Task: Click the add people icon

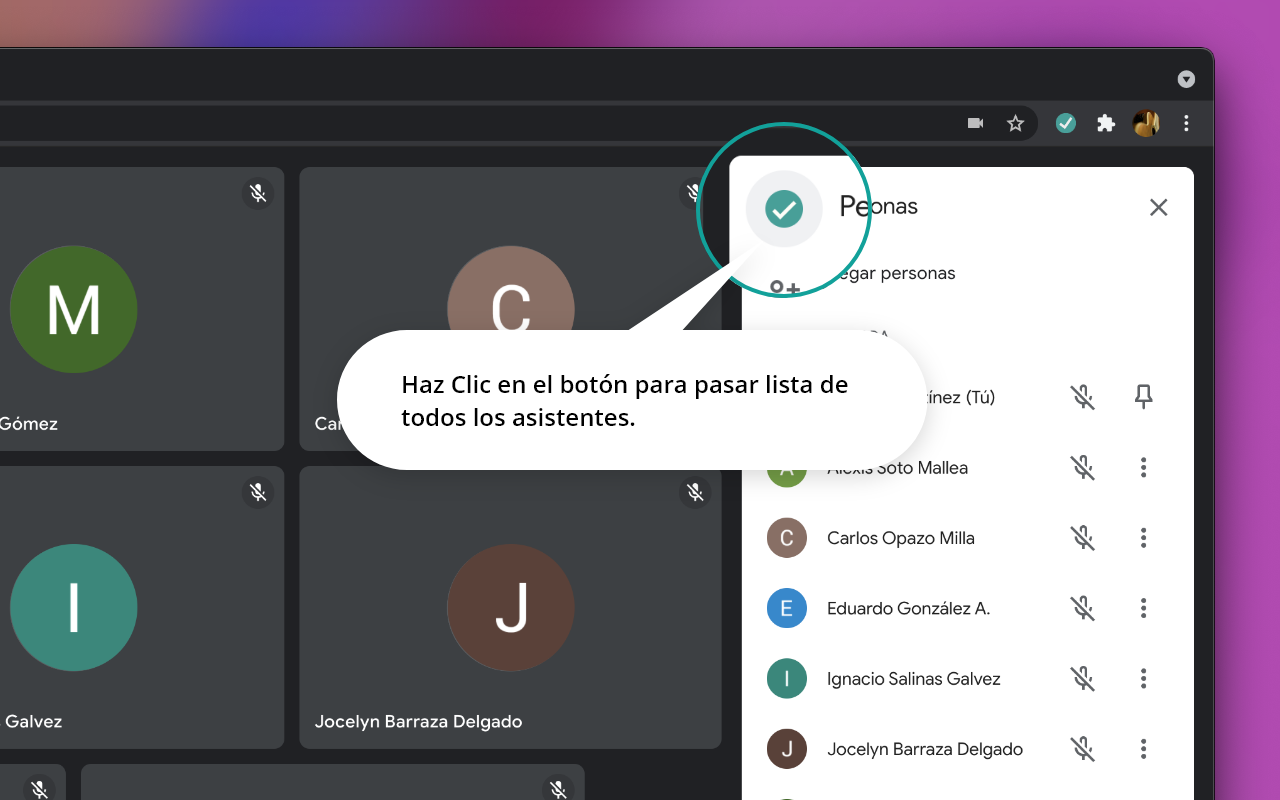Action: pos(785,288)
